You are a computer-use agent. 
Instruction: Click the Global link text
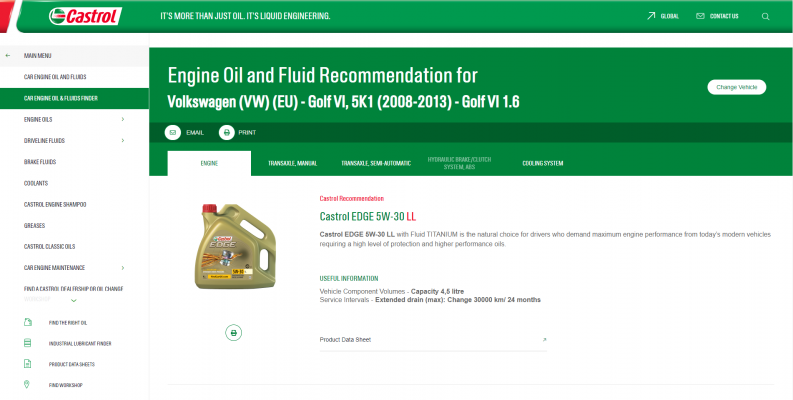(x=670, y=16)
